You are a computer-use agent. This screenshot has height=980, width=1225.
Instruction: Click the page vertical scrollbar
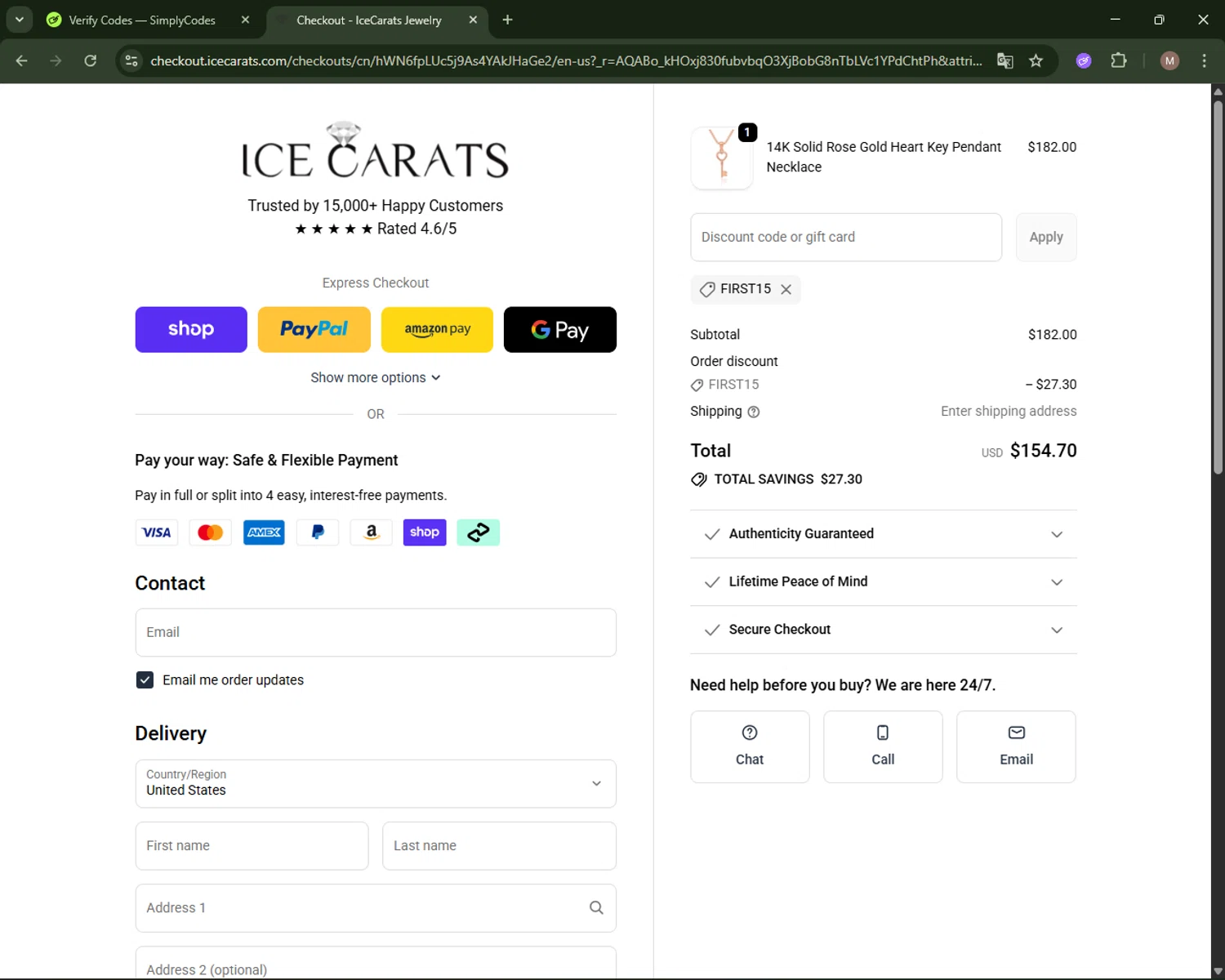tap(1218, 286)
